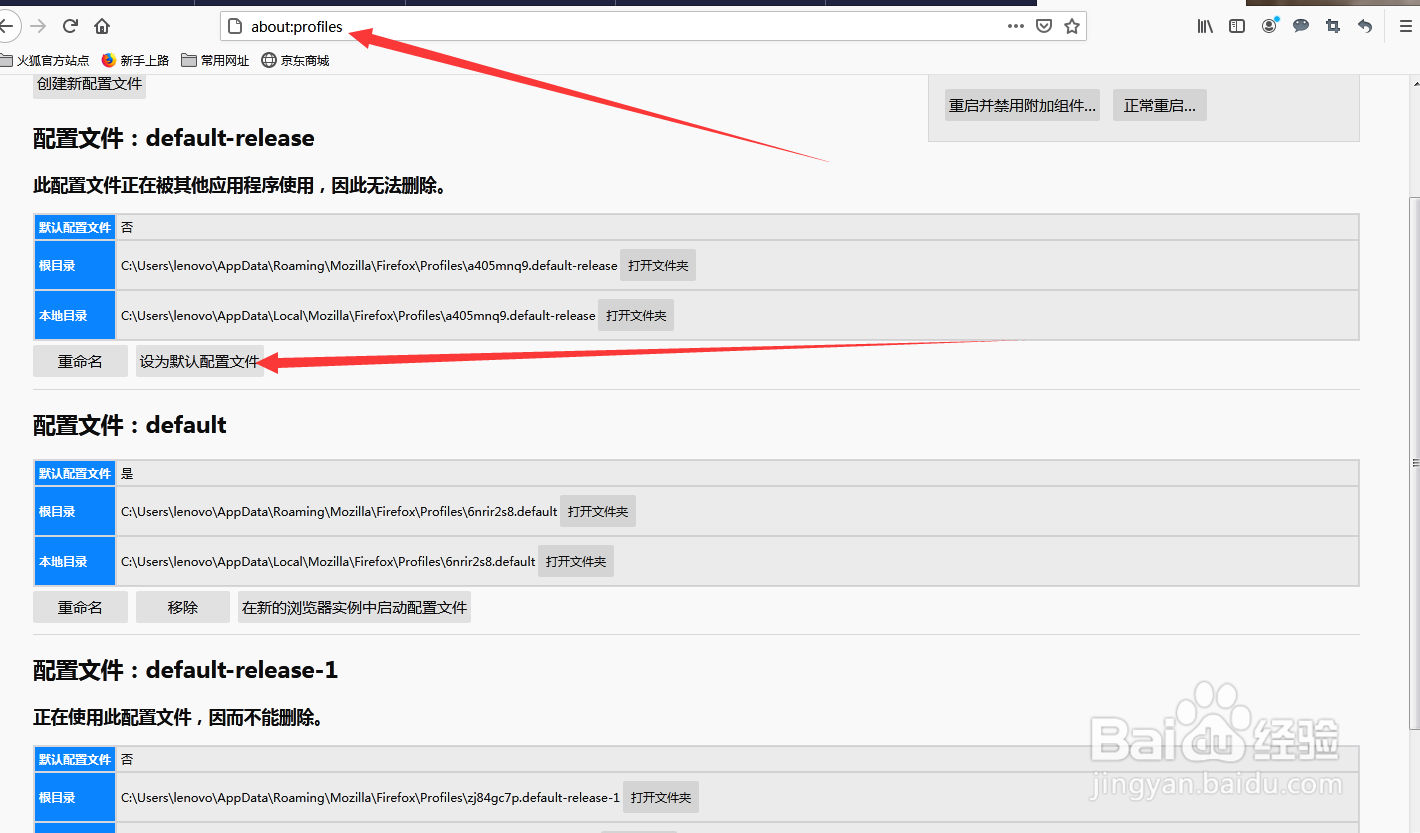This screenshot has height=833, width=1420.
Task: Open the 新手上路 bookmark
Action: tap(135, 60)
